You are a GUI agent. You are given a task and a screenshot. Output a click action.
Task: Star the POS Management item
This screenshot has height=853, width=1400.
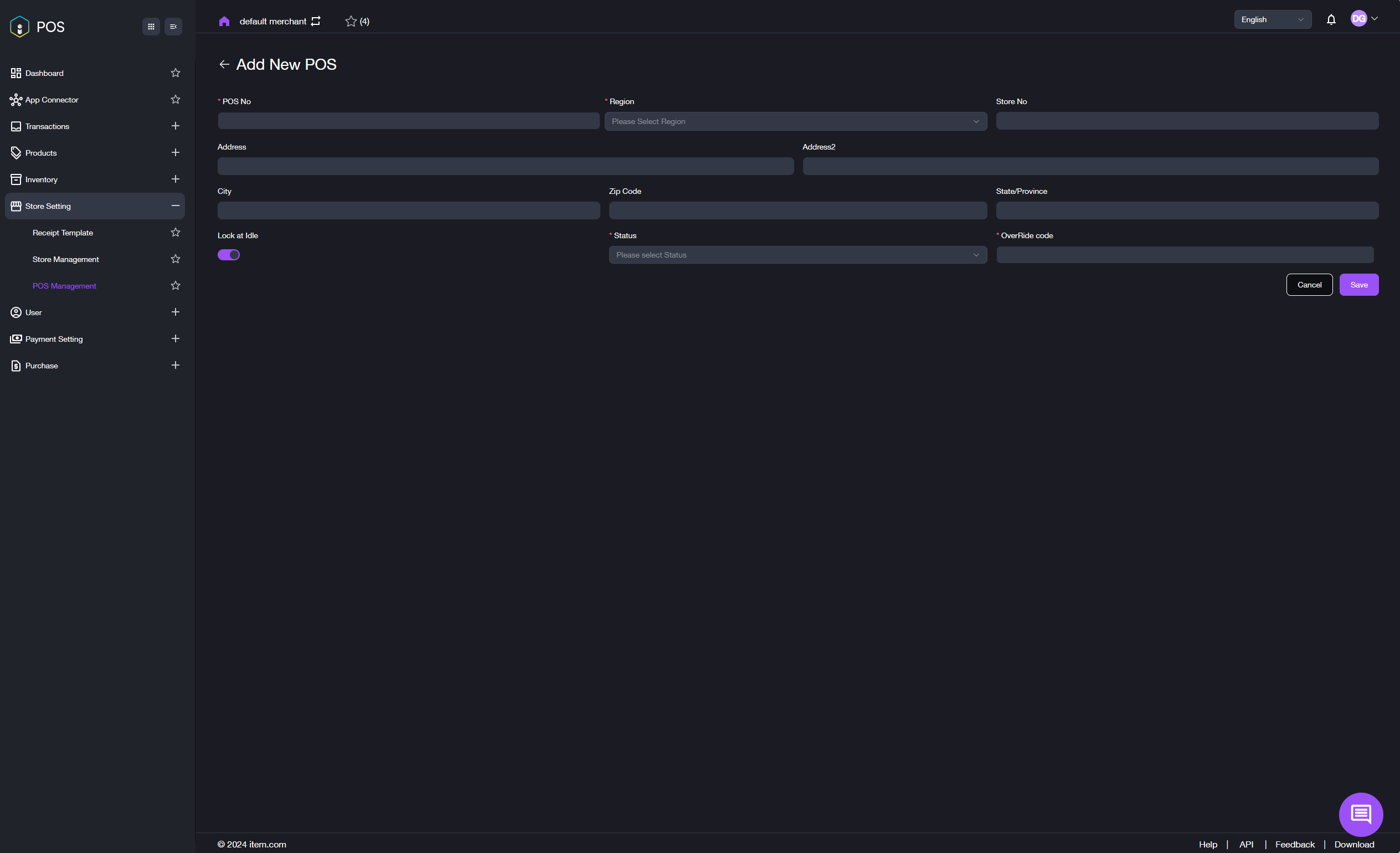176,285
